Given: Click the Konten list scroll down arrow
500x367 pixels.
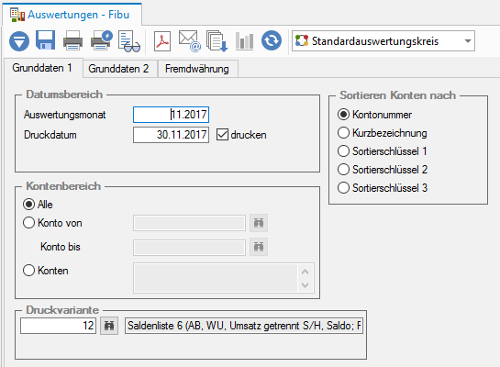Looking at the screenshot, I should point(305,285).
